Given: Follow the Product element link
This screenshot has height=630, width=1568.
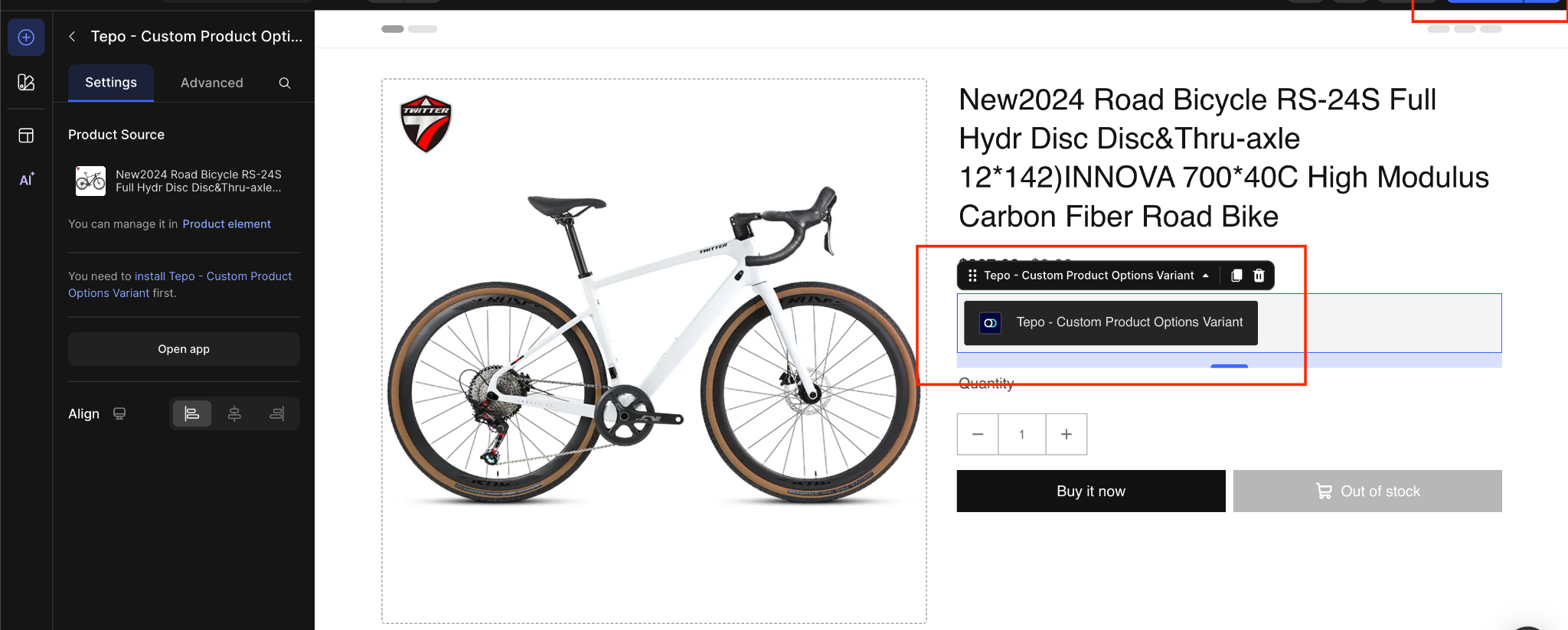Looking at the screenshot, I should pyautogui.click(x=227, y=224).
